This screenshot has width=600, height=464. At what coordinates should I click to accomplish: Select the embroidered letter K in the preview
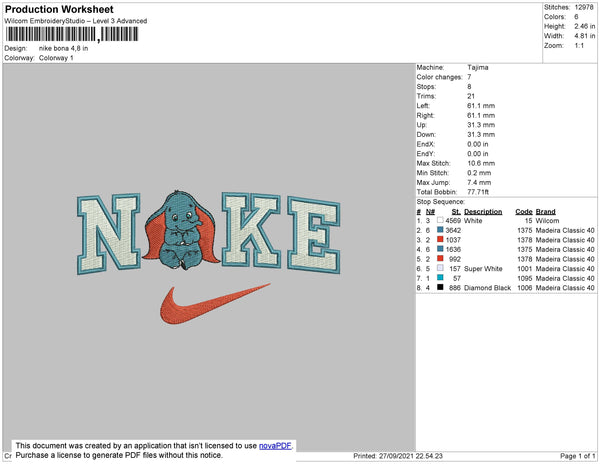tap(251, 229)
